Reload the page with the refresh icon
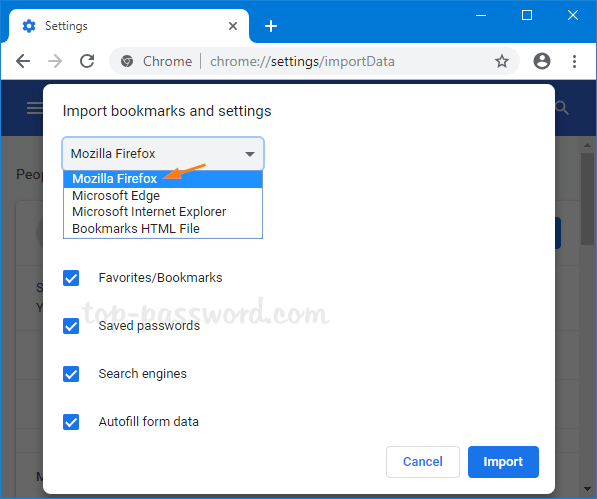 [87, 61]
